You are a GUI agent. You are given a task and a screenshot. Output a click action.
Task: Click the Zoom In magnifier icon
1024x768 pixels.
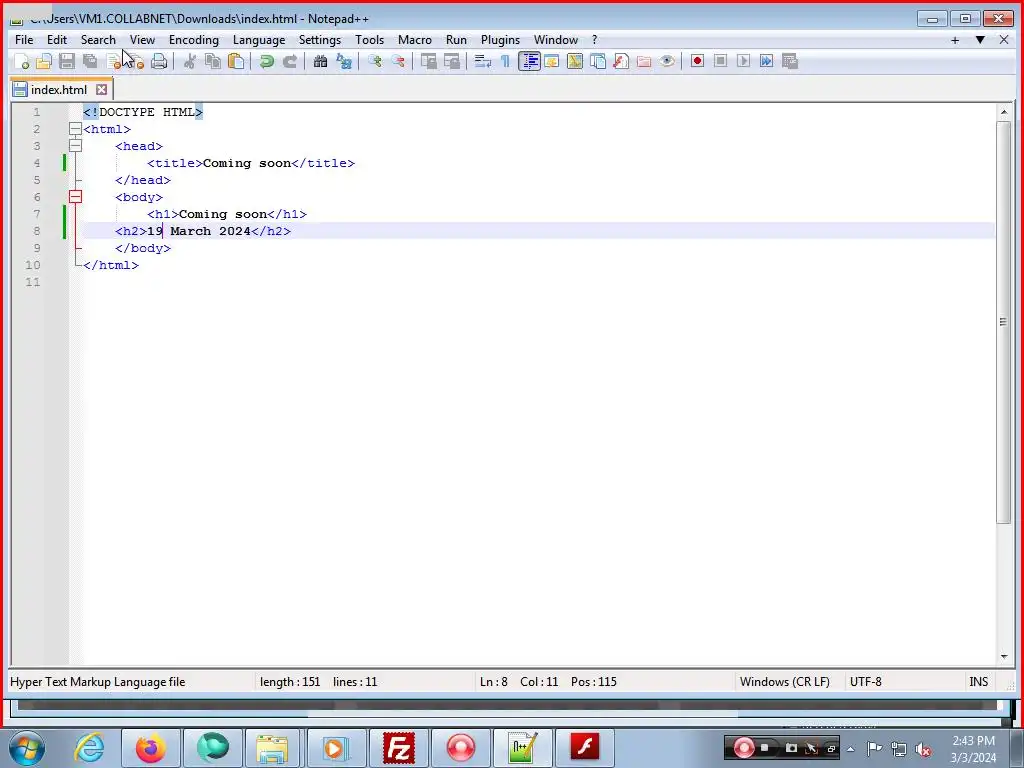pos(375,61)
